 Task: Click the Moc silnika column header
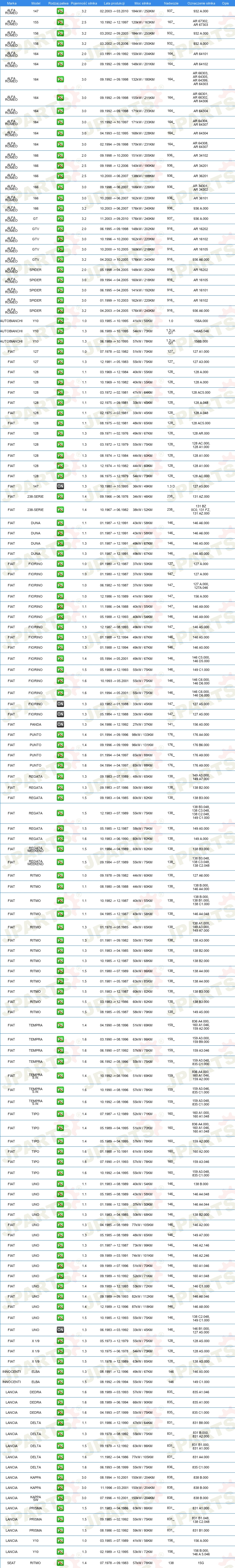[x=142, y=3]
